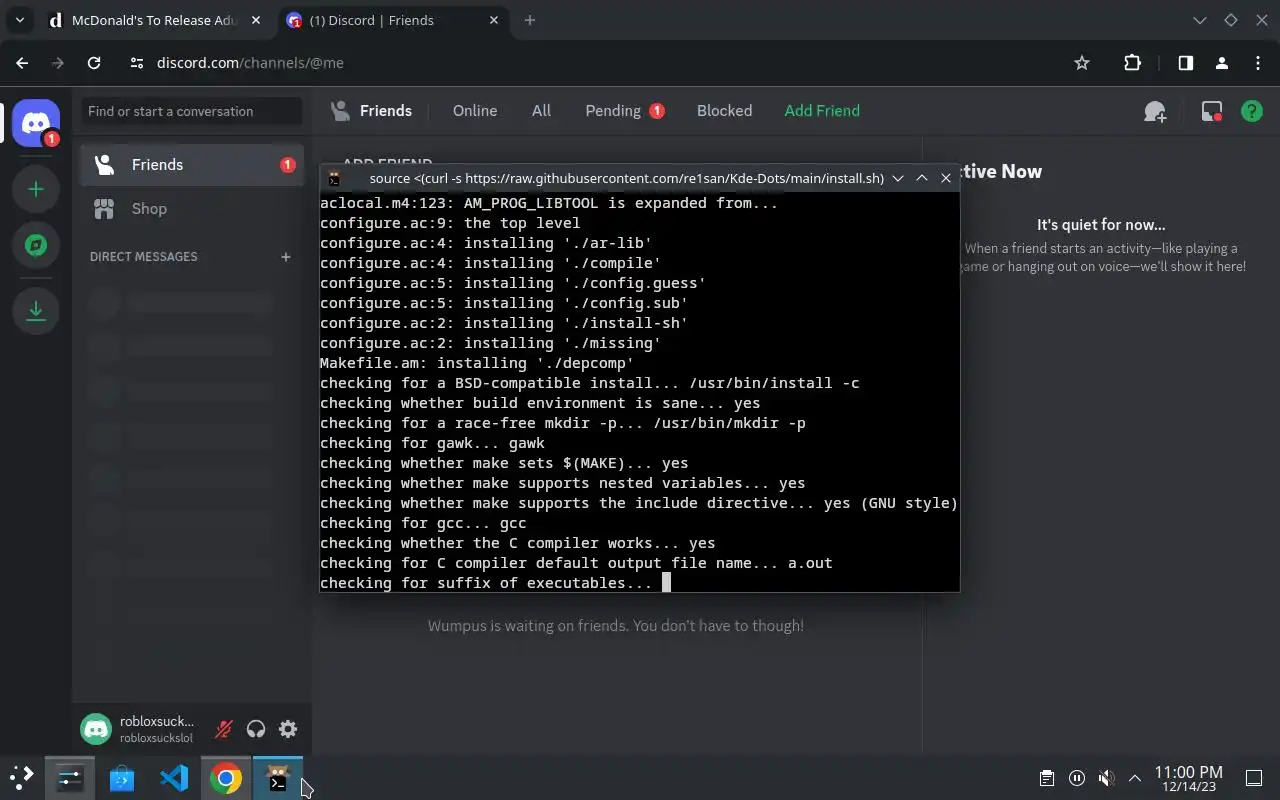Open Chrome extensions puzzle icon
This screenshot has width=1280, height=800.
coord(1132,63)
